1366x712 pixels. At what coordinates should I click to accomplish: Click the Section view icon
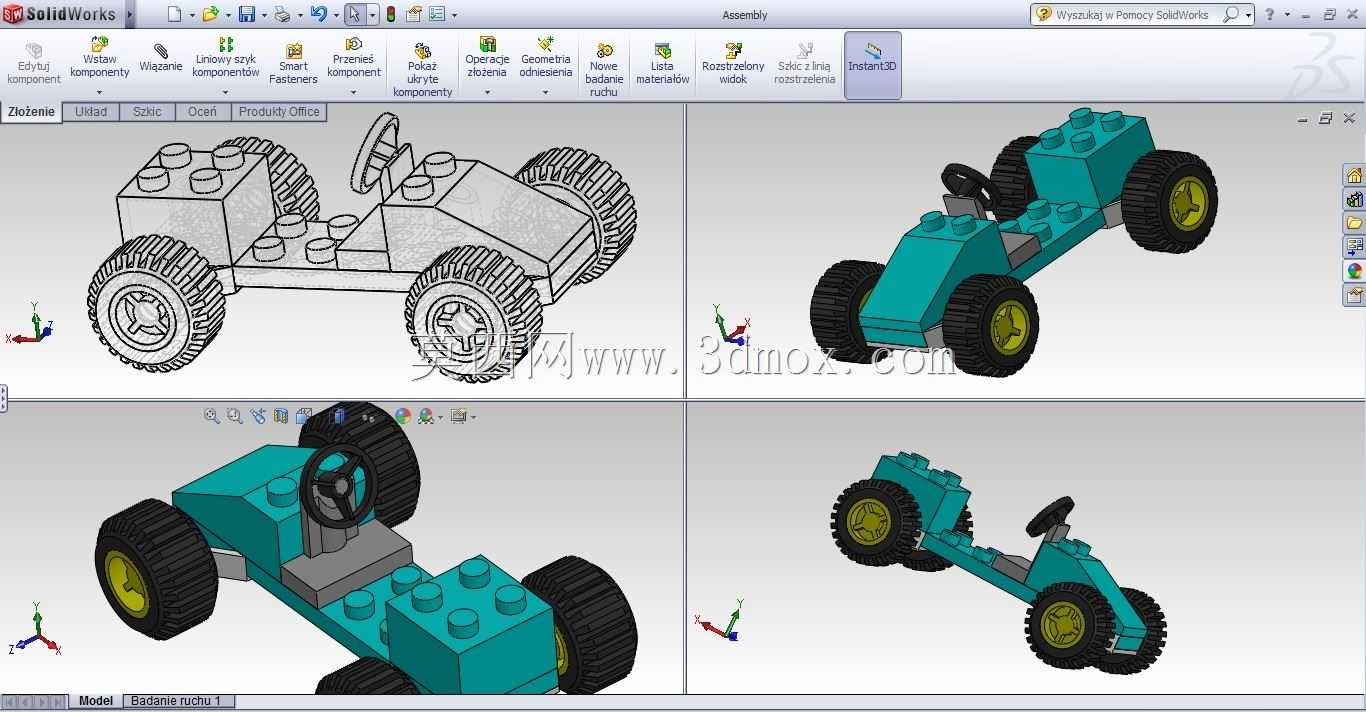point(281,416)
